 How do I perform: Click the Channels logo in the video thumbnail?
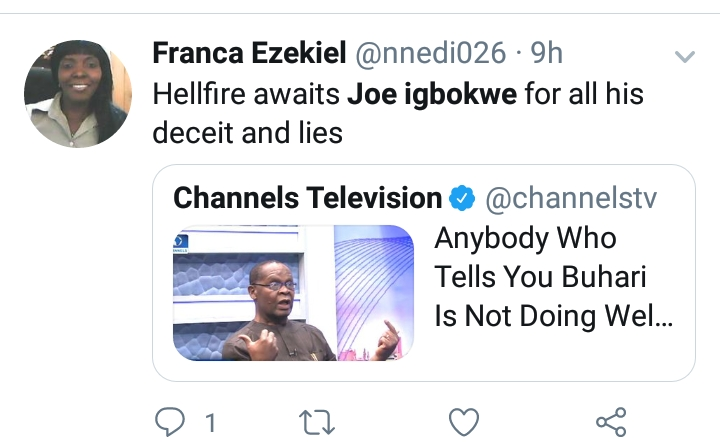[180, 241]
